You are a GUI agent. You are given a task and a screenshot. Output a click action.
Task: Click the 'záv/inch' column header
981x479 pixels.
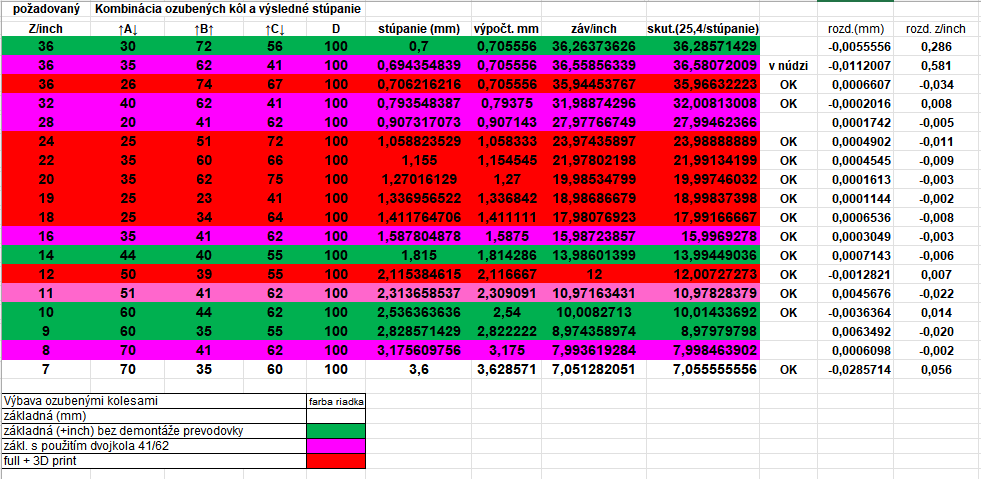pyautogui.click(x=594, y=28)
